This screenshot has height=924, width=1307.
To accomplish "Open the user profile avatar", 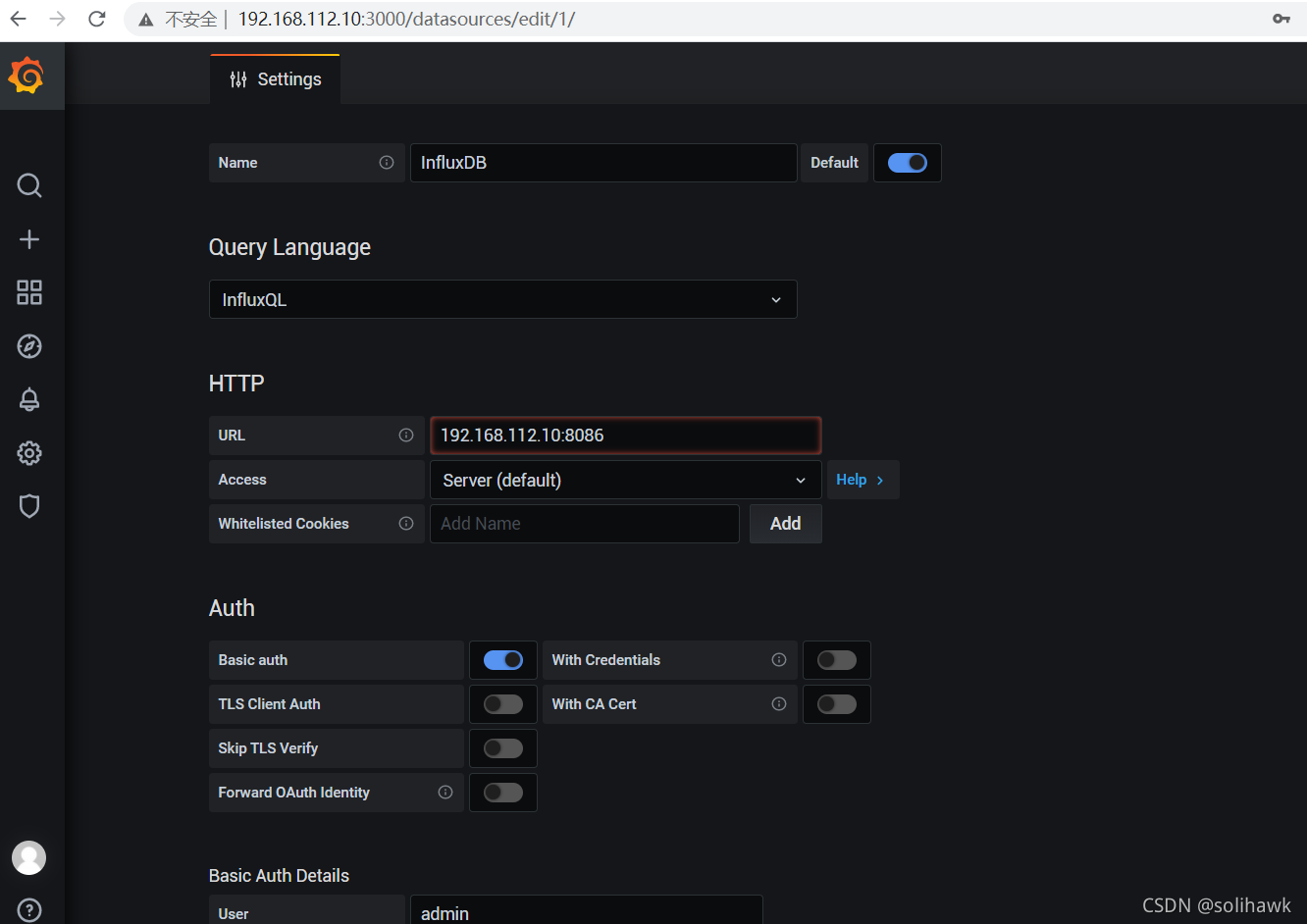I will [28, 857].
